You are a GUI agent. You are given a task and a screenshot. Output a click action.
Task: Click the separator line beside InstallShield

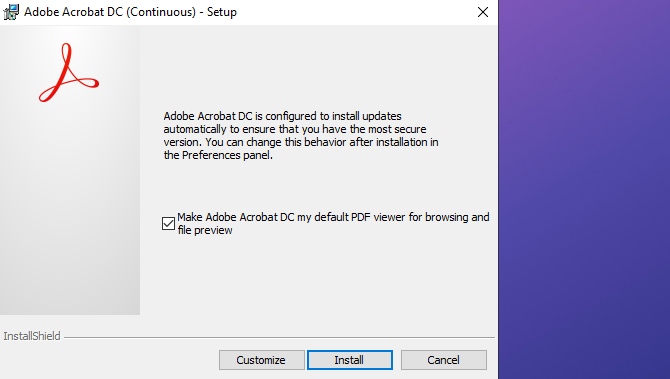(279, 337)
